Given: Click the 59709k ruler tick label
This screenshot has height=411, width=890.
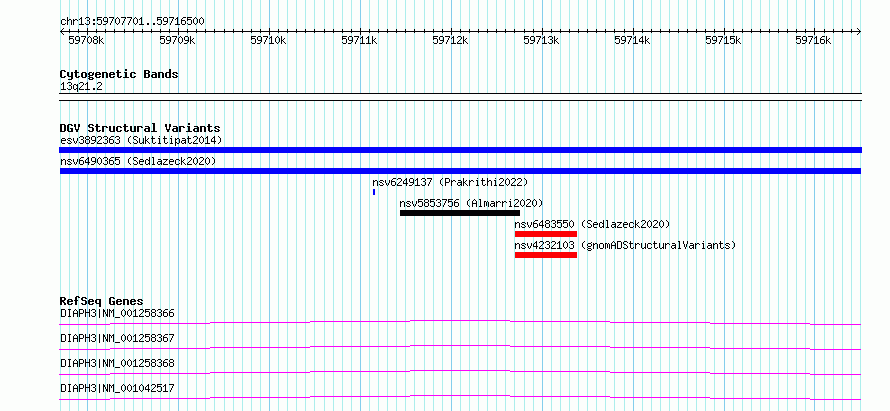Looking at the screenshot, I should pos(177,41).
